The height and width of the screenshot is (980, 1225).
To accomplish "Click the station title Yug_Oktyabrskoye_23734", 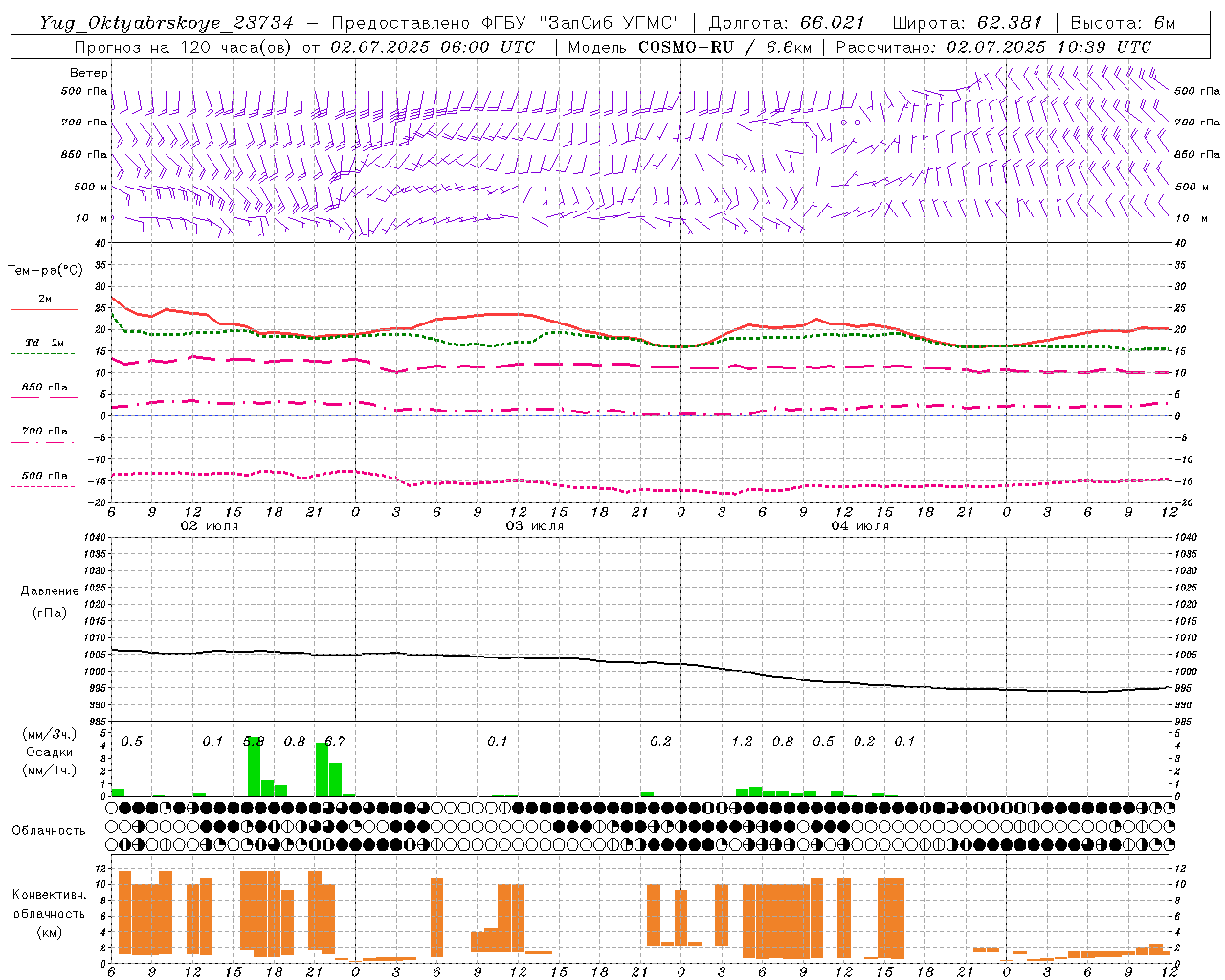I will [x=166, y=23].
